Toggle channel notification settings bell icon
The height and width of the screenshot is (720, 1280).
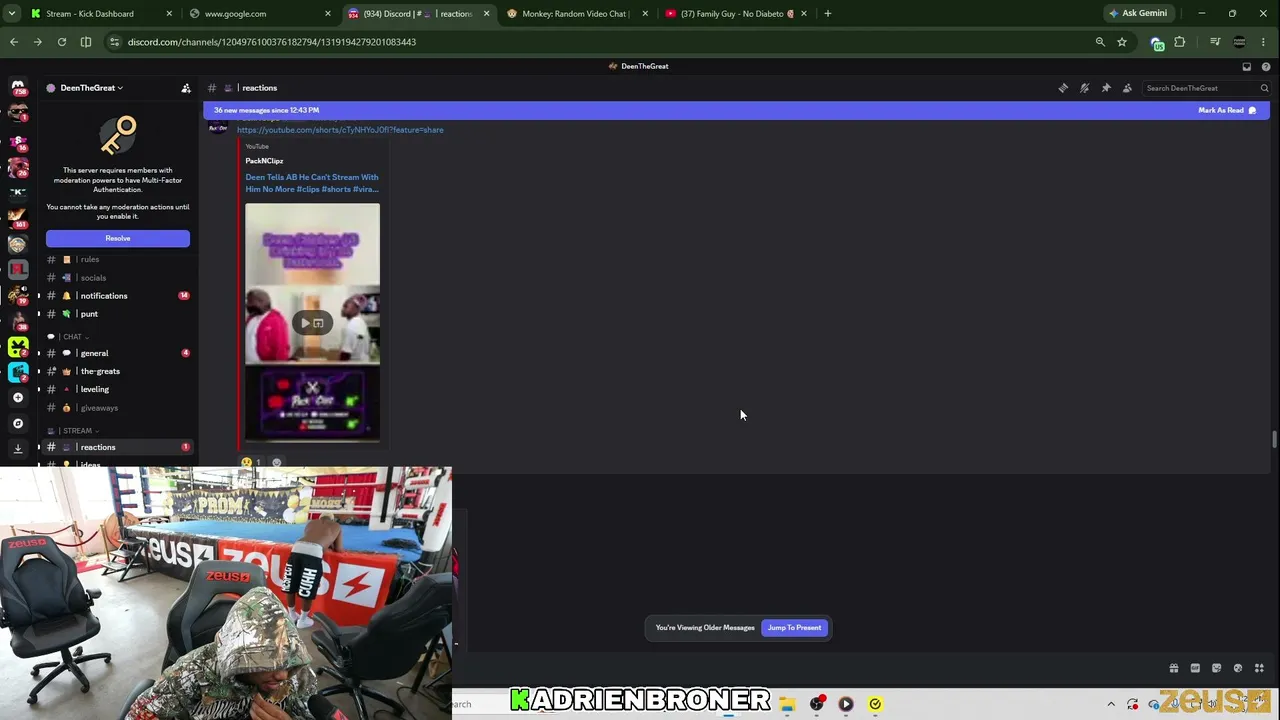(1084, 88)
